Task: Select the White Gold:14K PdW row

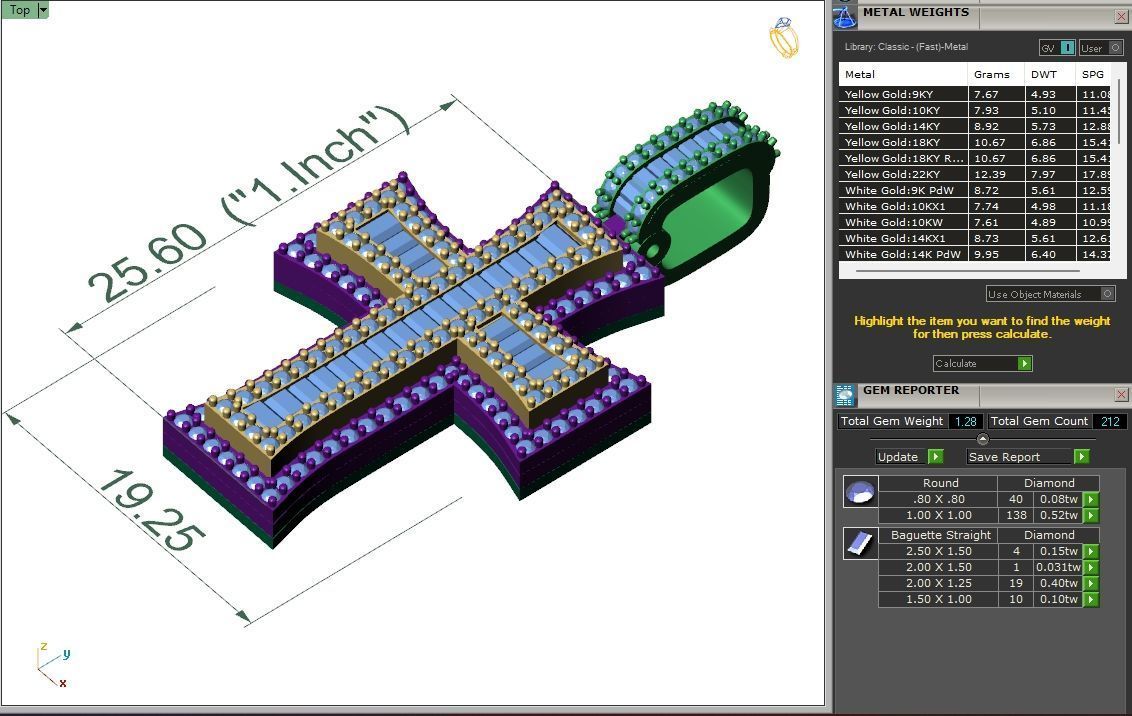Action: click(x=975, y=254)
